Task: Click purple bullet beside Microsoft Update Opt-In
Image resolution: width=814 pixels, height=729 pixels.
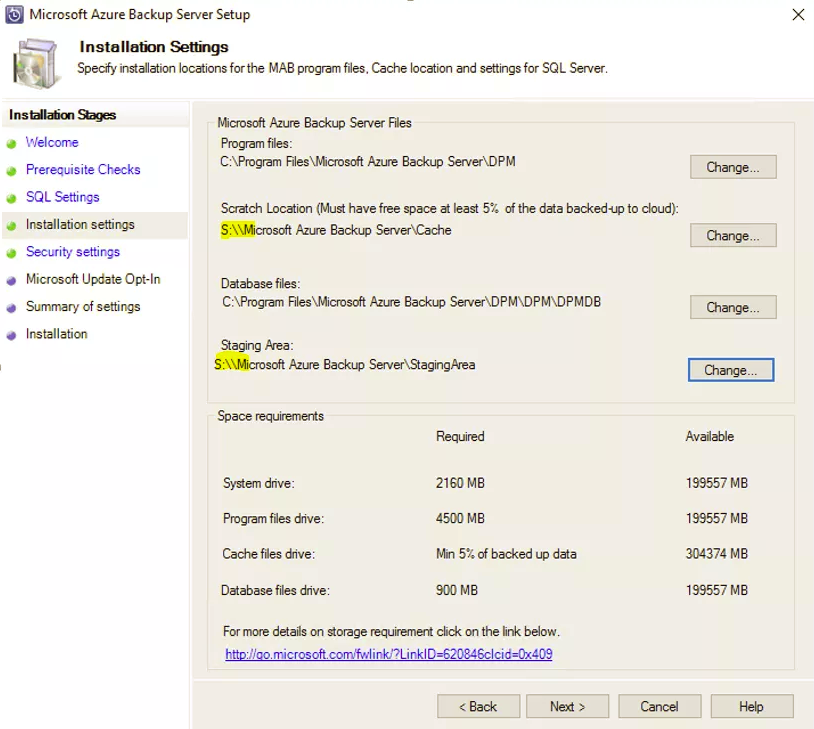Action: 11,280
